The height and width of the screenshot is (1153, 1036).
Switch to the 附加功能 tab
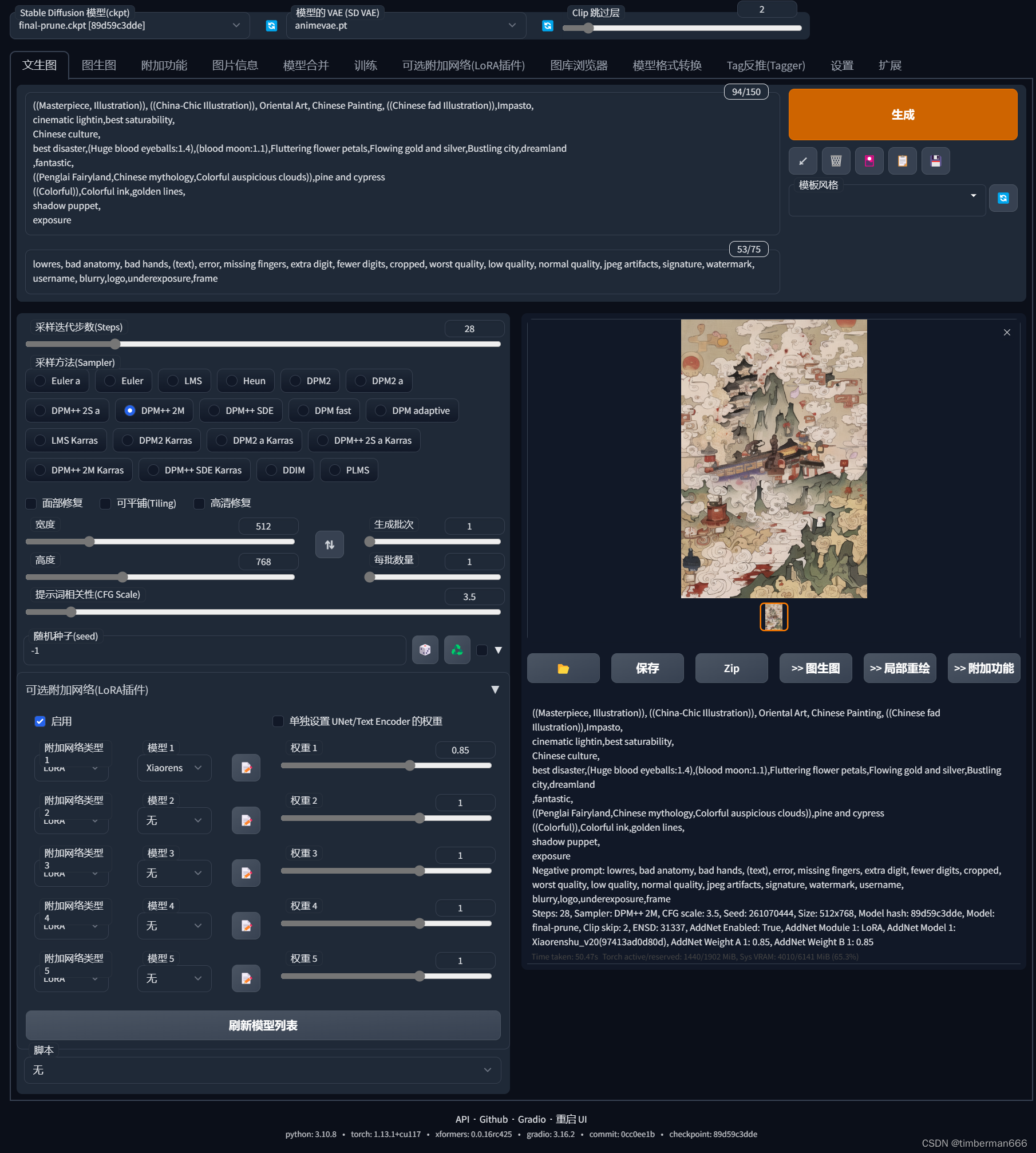click(x=164, y=65)
